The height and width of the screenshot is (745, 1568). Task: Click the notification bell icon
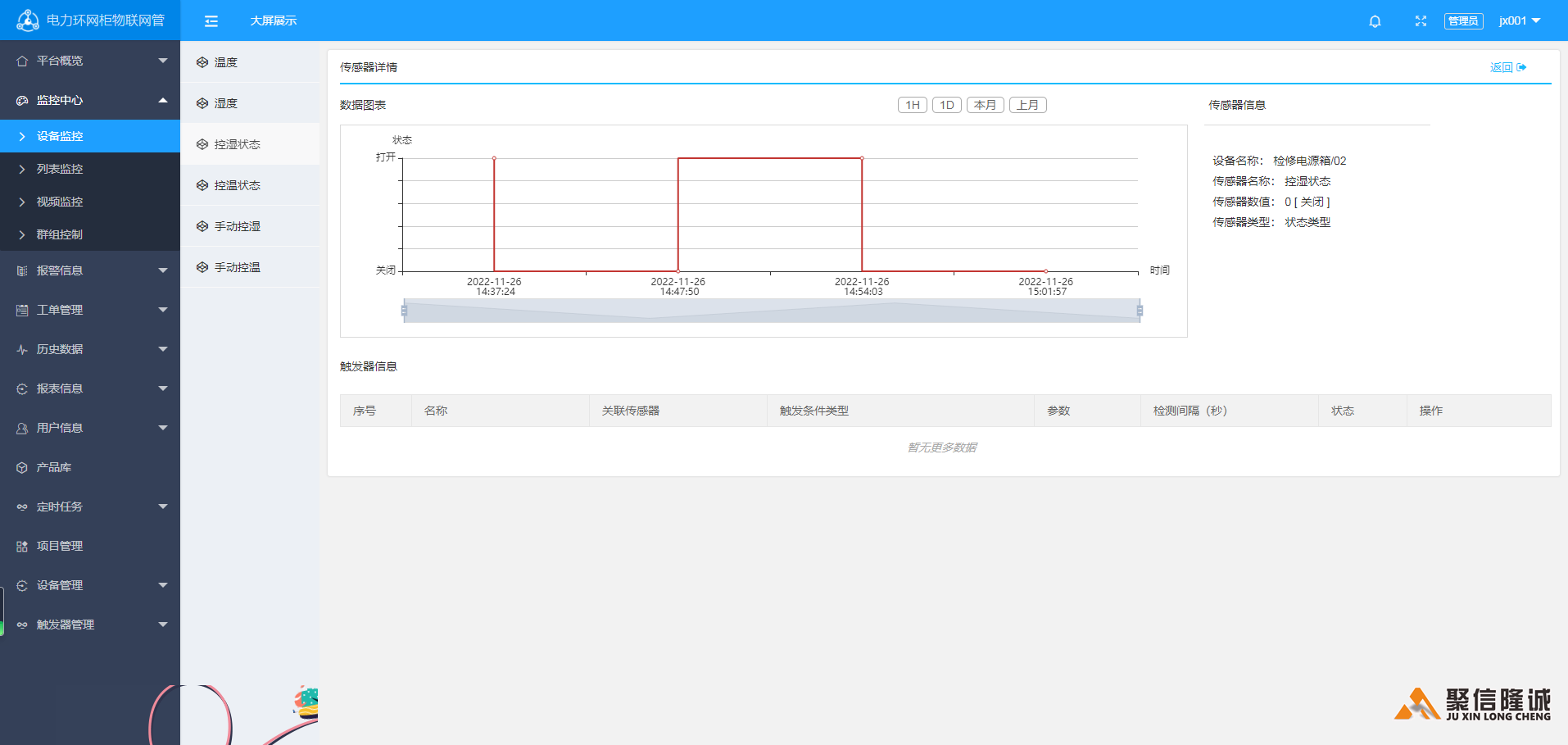click(x=1375, y=21)
